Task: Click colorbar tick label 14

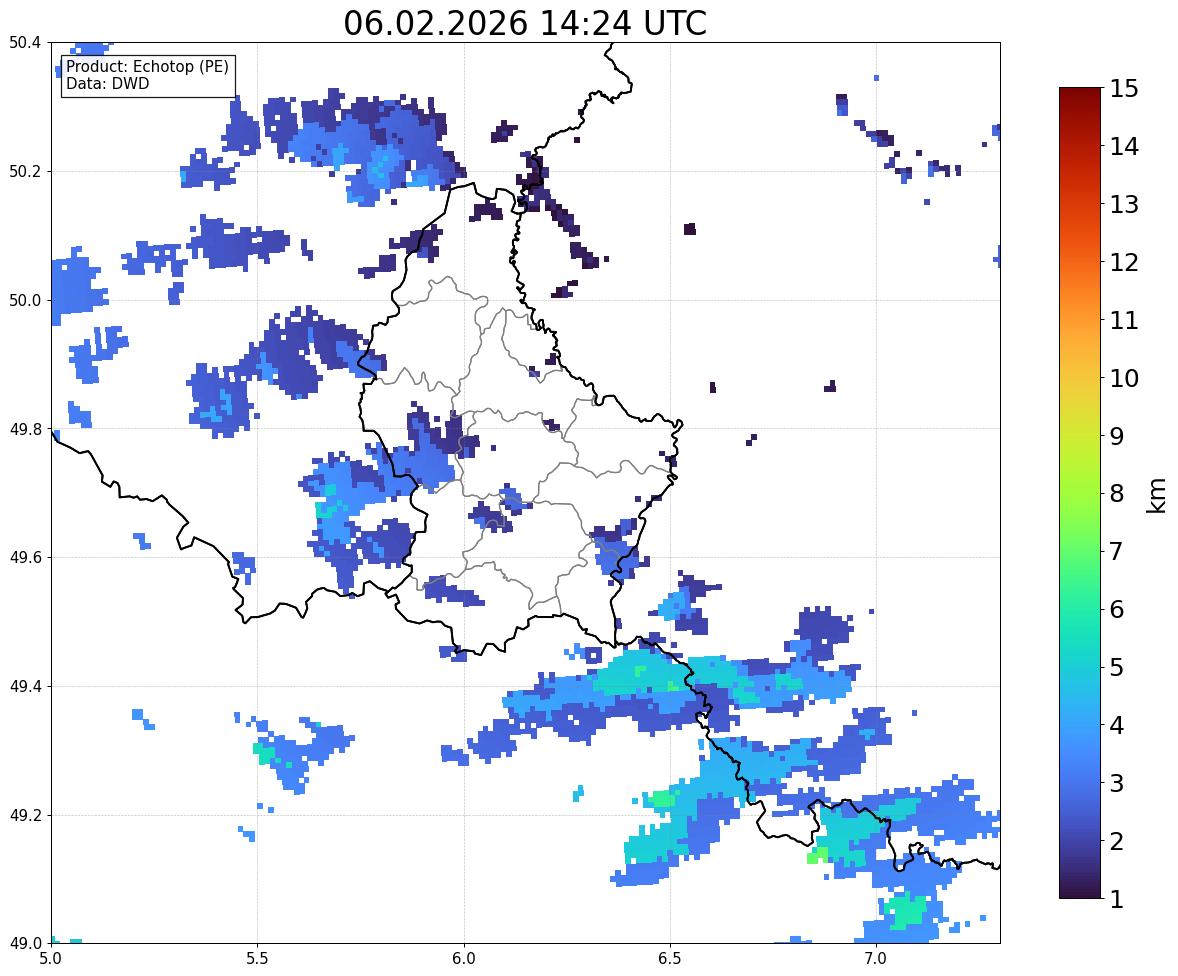Action: 1124,147
